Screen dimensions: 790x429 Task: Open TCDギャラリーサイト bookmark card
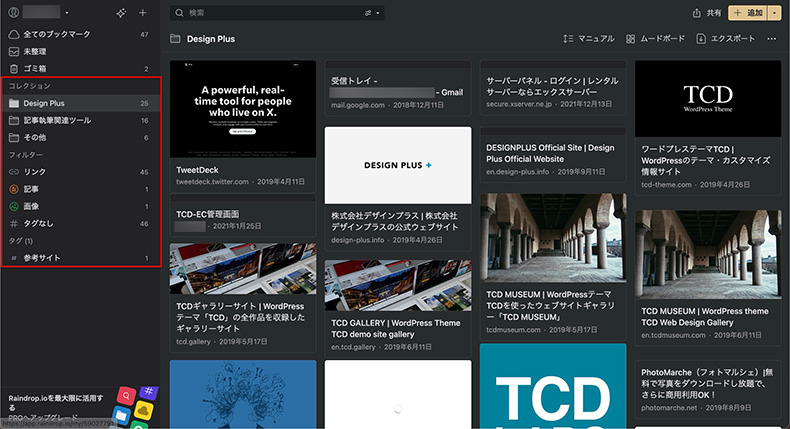pyautogui.click(x=243, y=297)
